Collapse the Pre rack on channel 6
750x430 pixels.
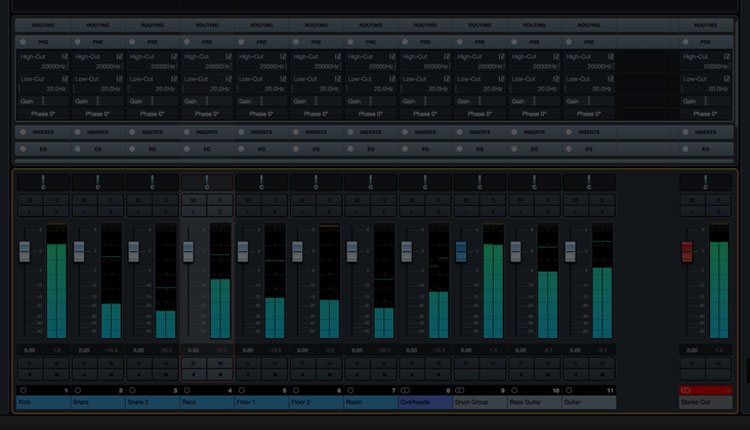[x=316, y=42]
